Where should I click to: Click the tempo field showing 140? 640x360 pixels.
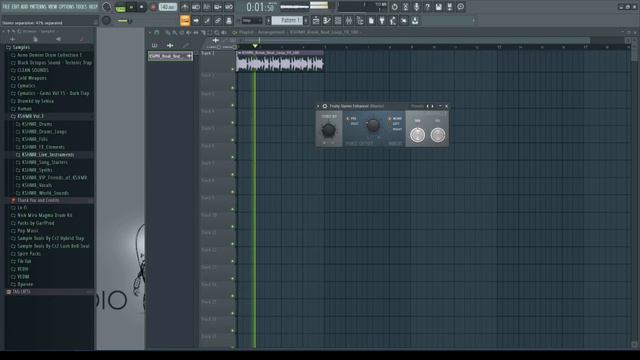[168, 7]
